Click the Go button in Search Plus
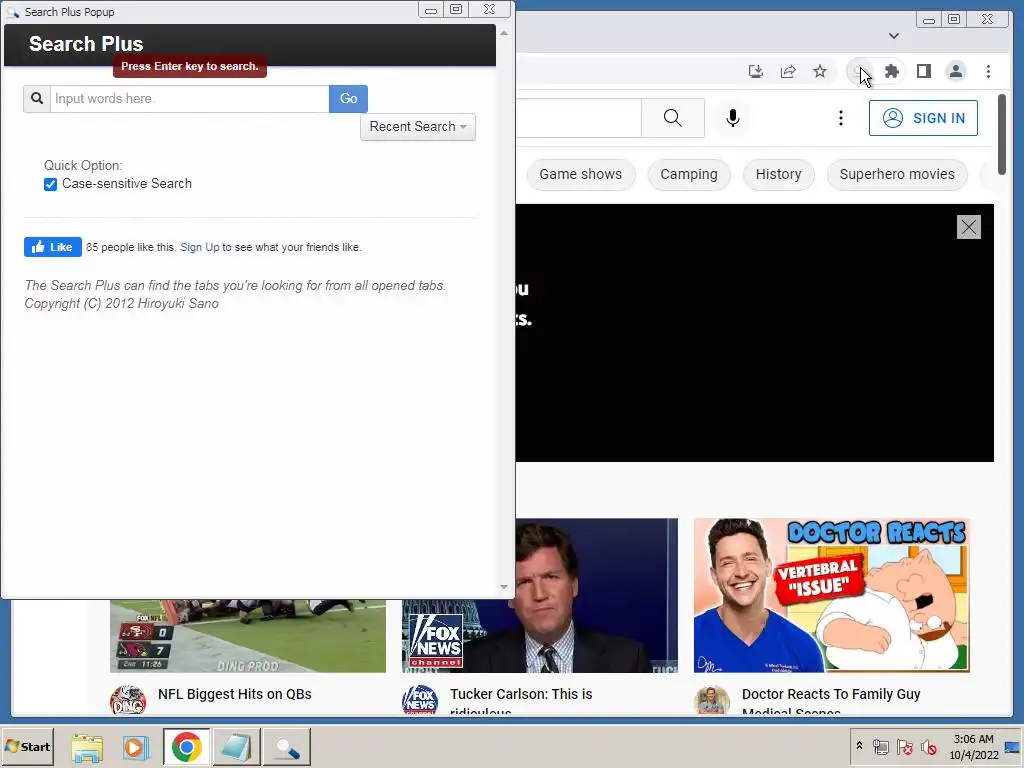The width and height of the screenshot is (1024, 768). pos(348,99)
